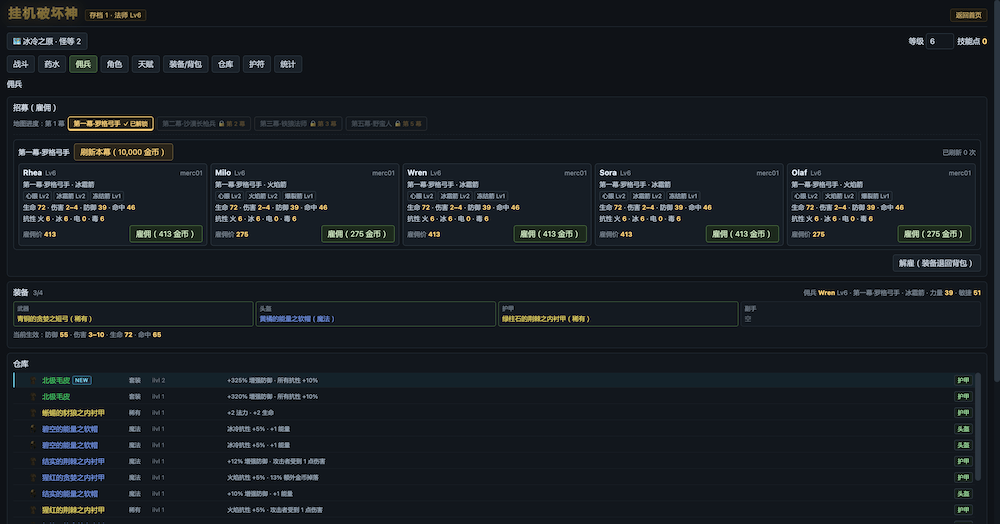Select 结实的能量之软帽 item name
This screenshot has width=1000, height=524.
70,494
